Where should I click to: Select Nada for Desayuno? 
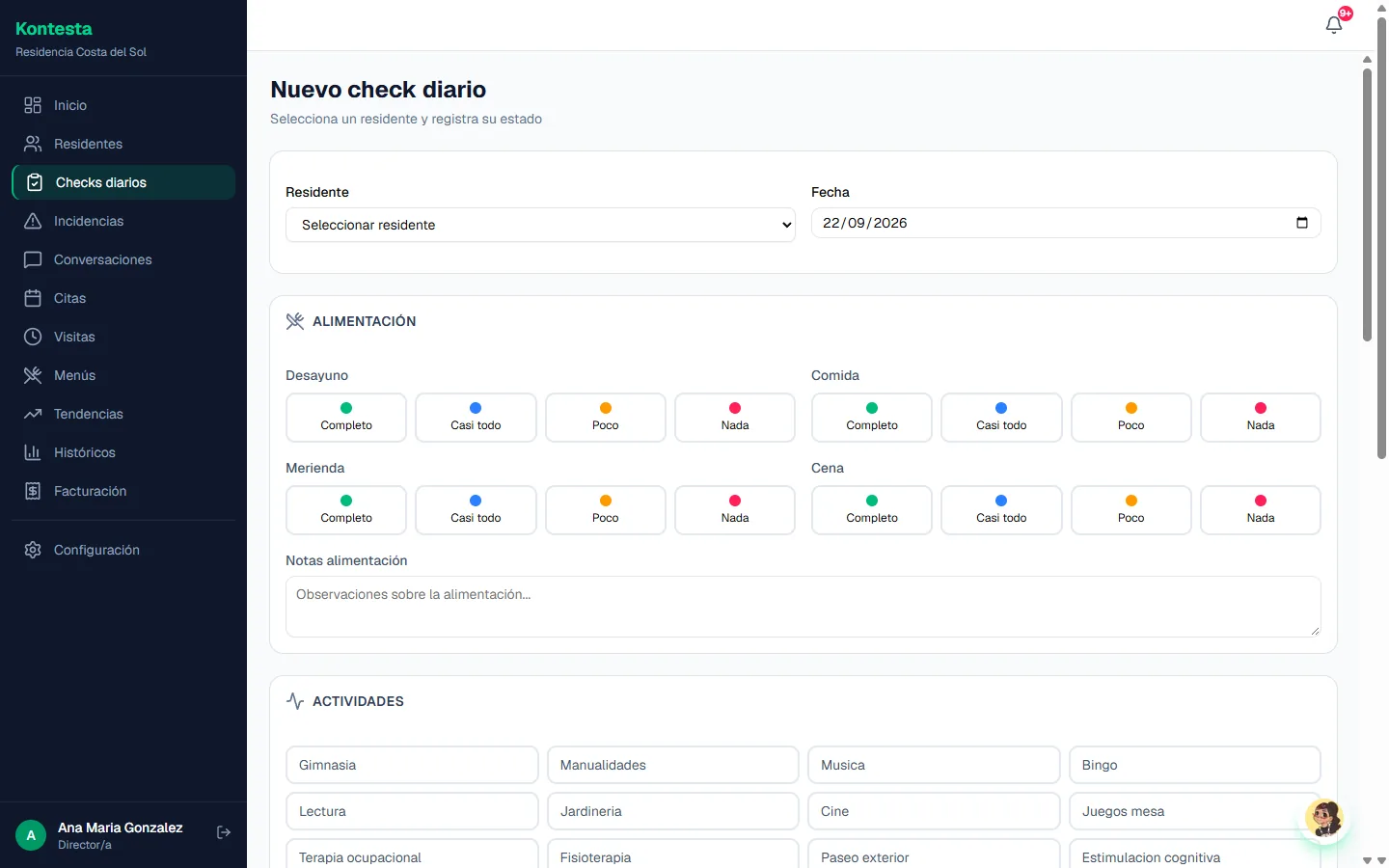[735, 418]
